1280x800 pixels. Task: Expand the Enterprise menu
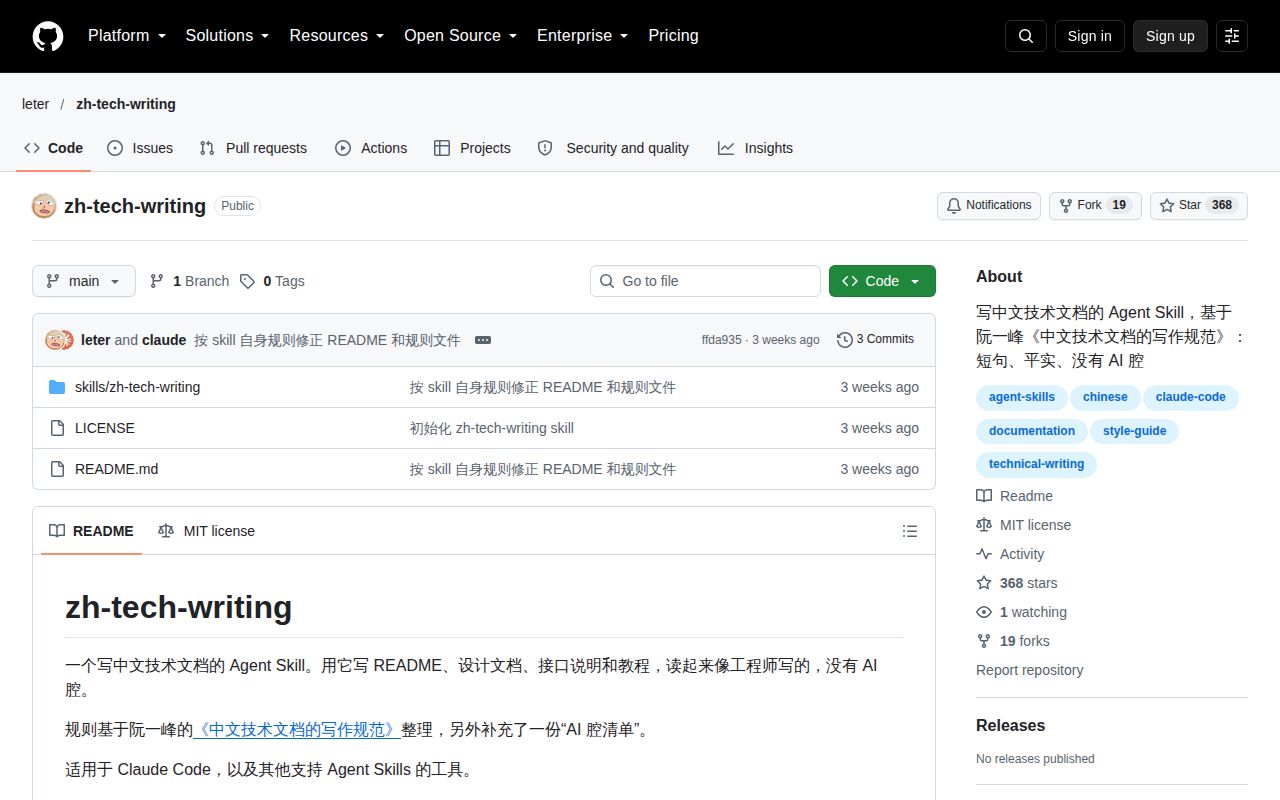click(x=582, y=36)
